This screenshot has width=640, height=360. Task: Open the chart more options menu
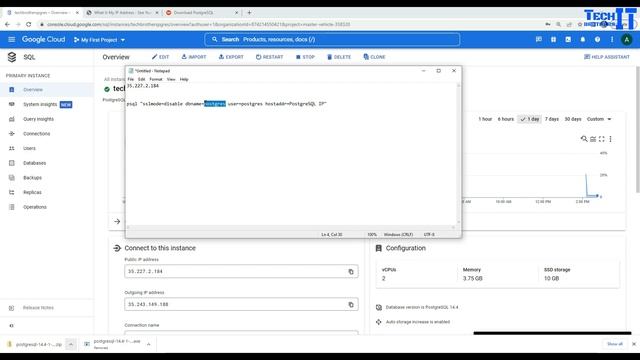click(x=611, y=139)
